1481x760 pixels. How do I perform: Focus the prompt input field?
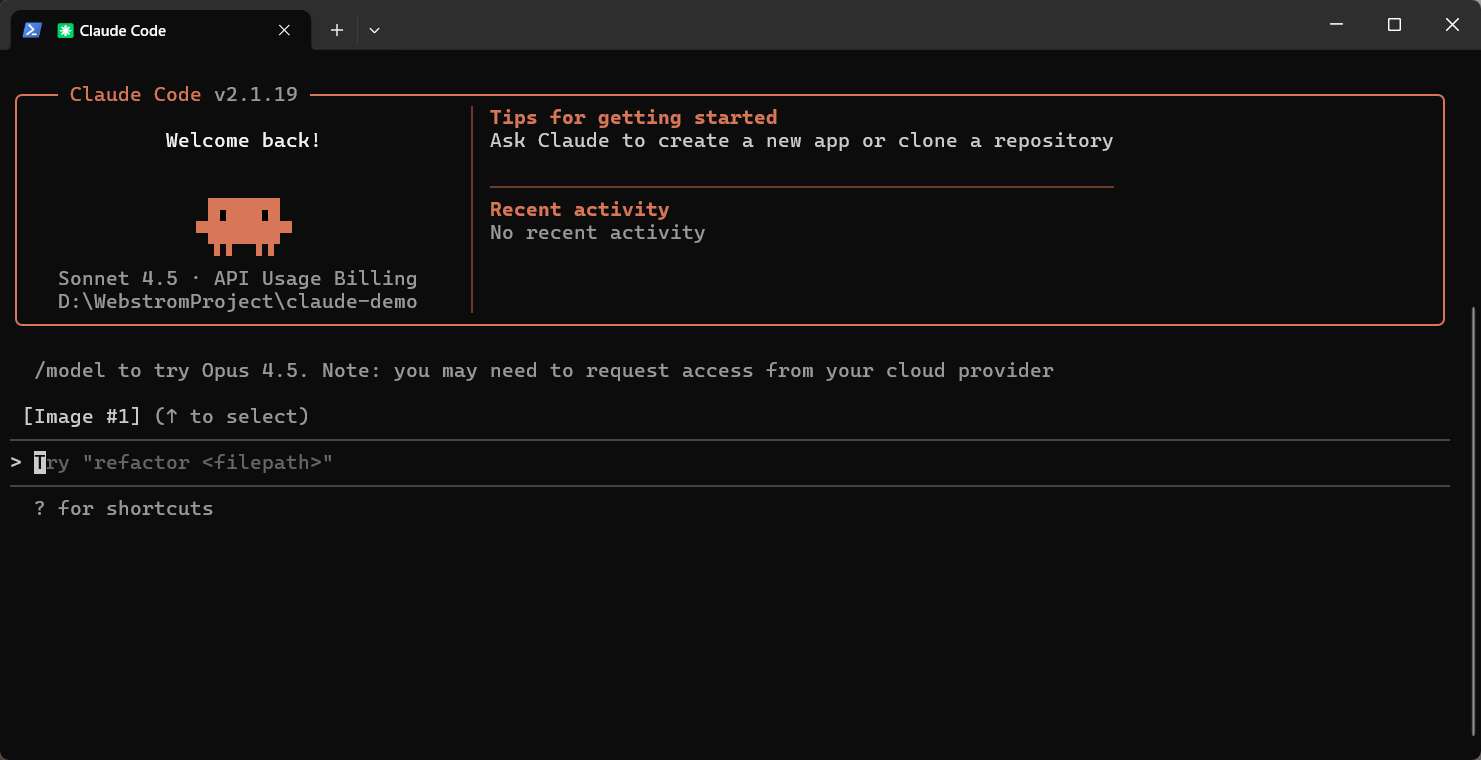point(730,462)
